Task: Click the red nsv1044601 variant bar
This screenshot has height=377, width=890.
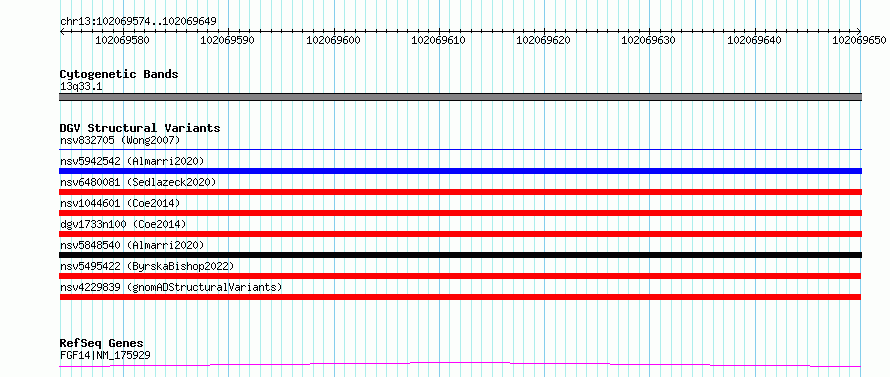Action: (461, 213)
